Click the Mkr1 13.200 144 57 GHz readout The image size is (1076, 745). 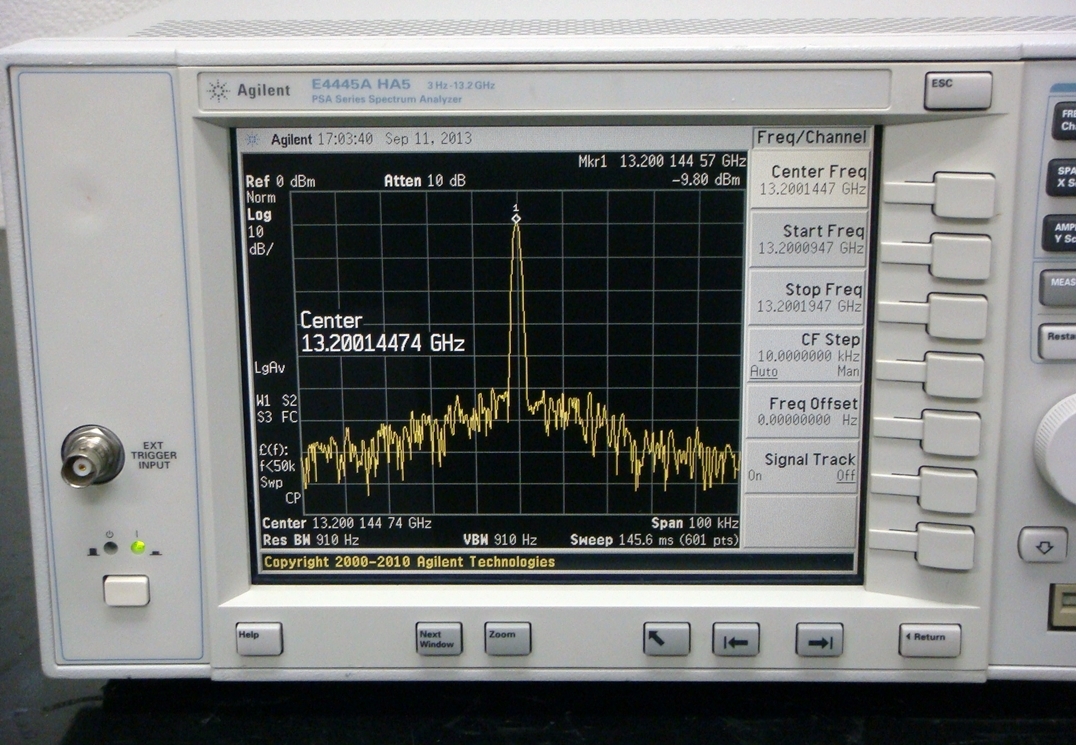(x=662, y=161)
